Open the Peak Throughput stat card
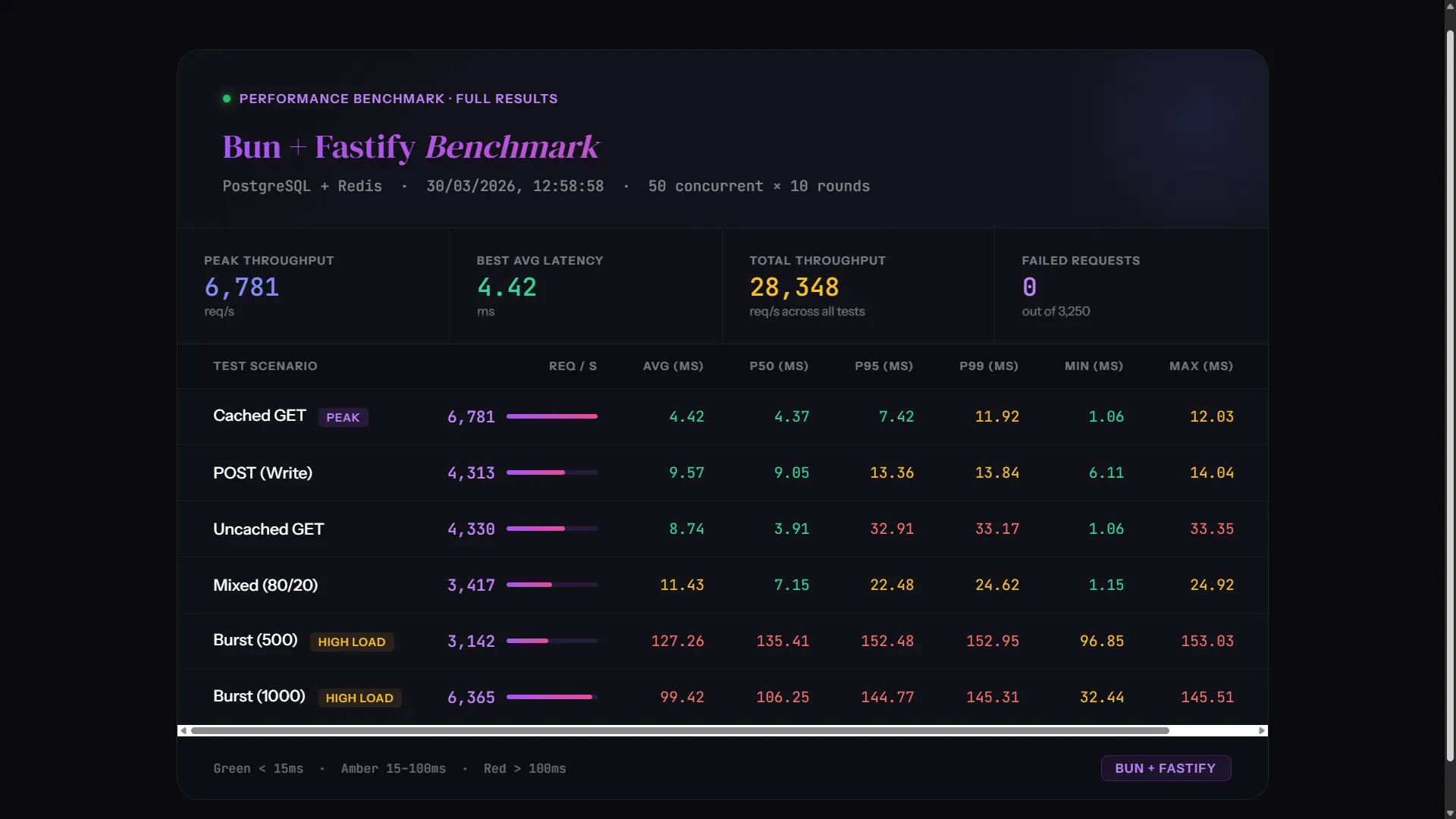This screenshot has width=1456, height=819. [x=313, y=286]
